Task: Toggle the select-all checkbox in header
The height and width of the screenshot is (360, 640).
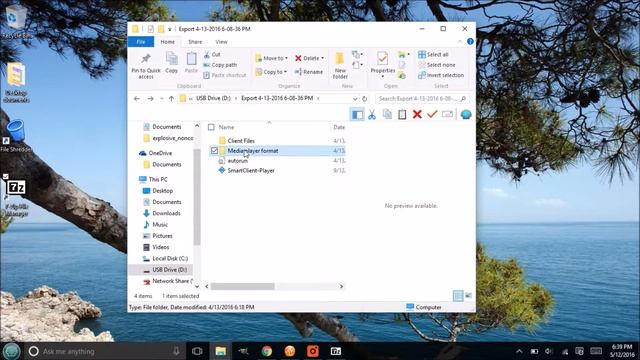Action: [x=211, y=127]
